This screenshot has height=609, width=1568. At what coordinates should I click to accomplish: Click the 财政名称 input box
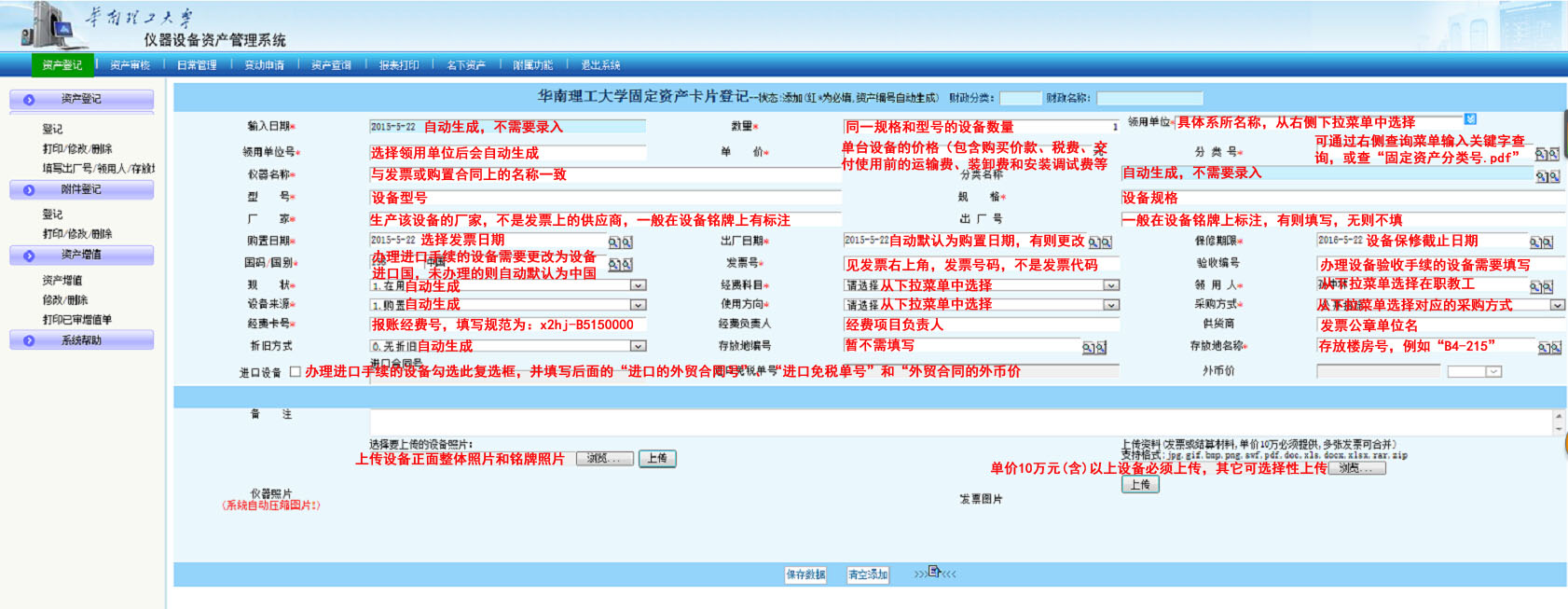[1150, 98]
